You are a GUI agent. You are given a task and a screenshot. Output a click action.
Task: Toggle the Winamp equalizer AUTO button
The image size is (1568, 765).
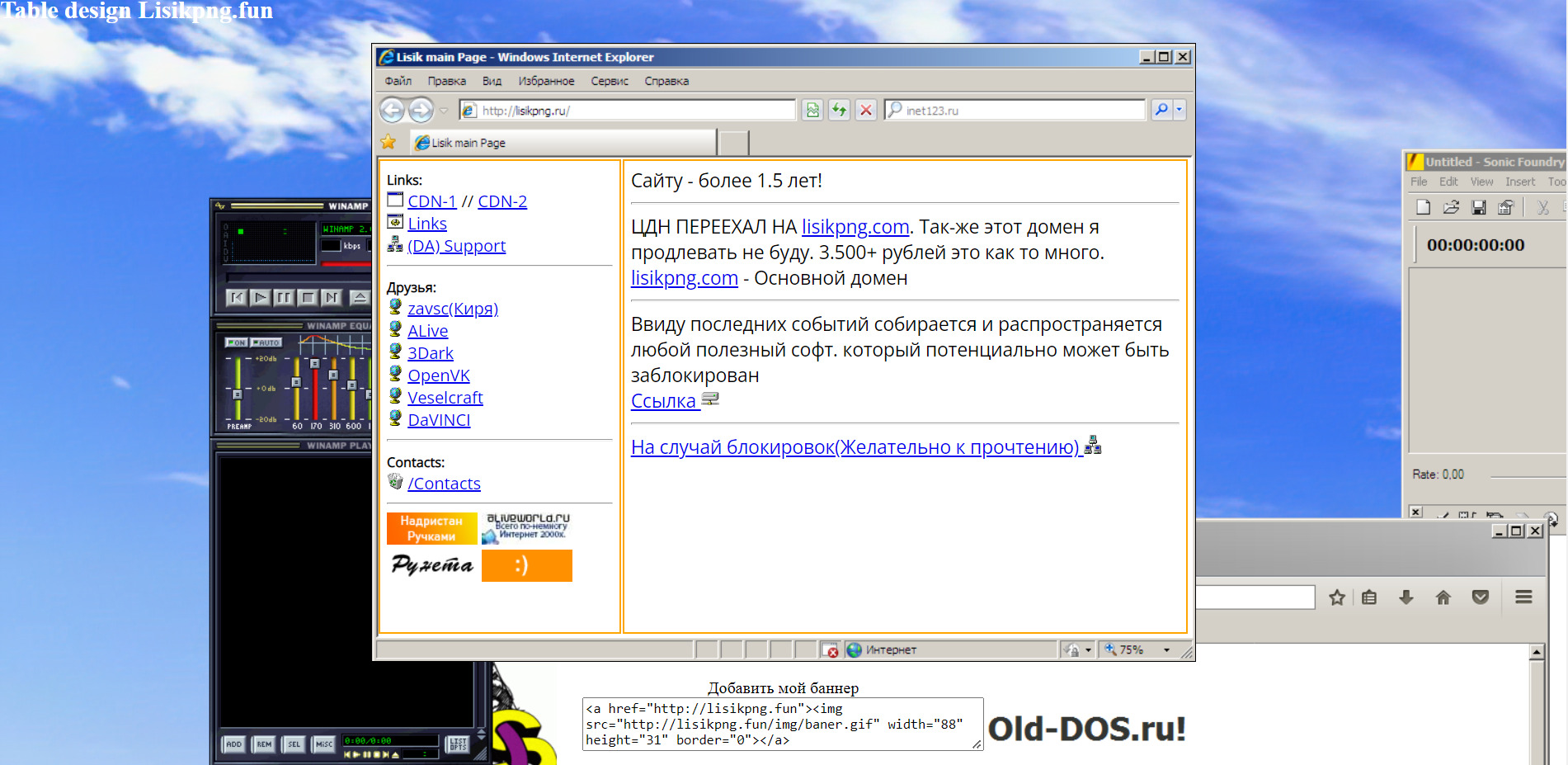(x=266, y=342)
